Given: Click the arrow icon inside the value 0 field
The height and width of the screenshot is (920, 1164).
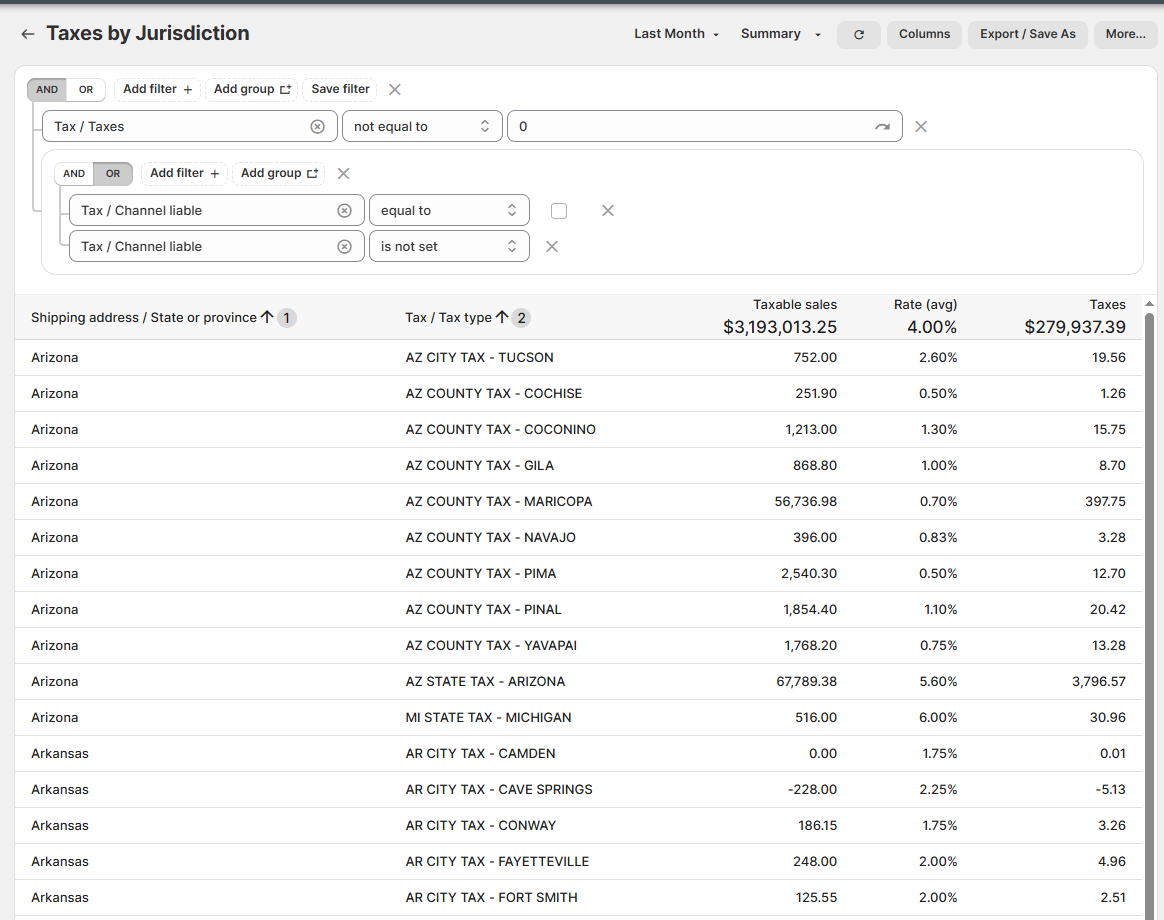Looking at the screenshot, I should tap(881, 127).
